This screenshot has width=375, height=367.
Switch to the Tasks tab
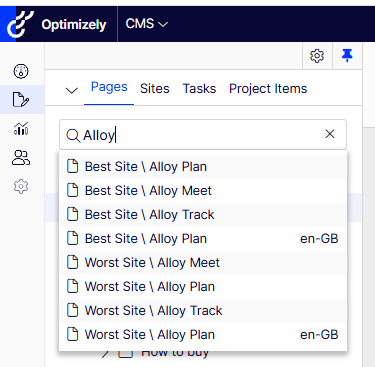tap(199, 89)
